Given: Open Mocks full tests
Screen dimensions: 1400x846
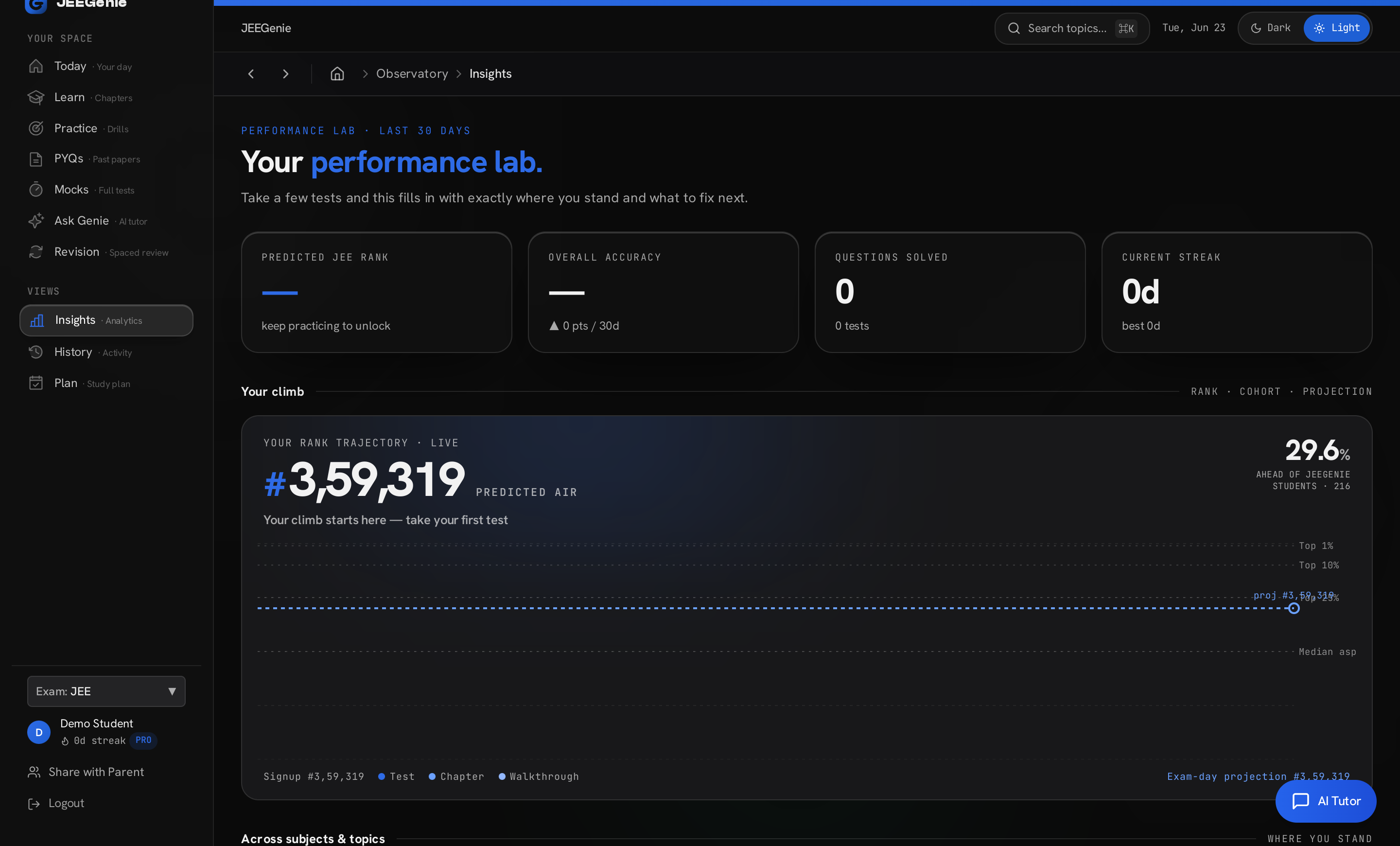Looking at the screenshot, I should coord(106,190).
